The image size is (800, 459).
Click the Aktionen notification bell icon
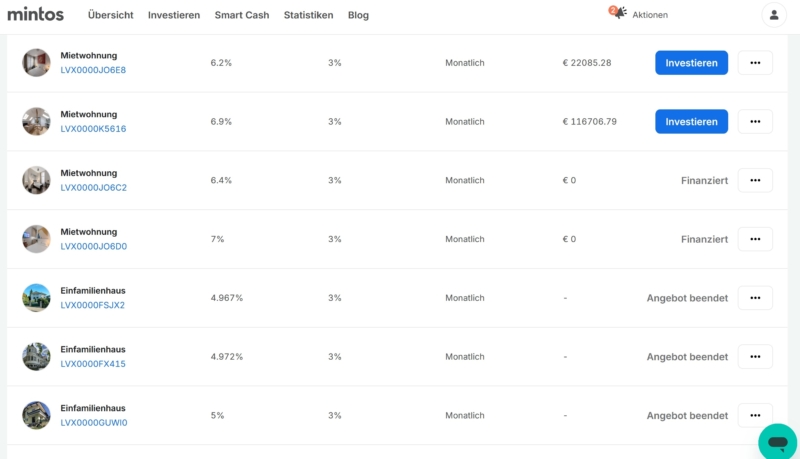tap(618, 12)
